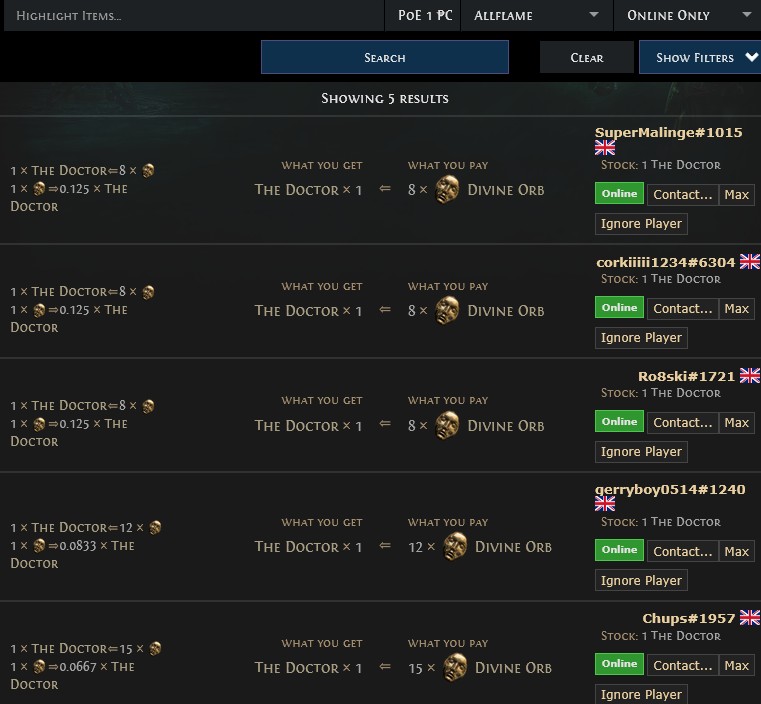Click the Search button

384,57
